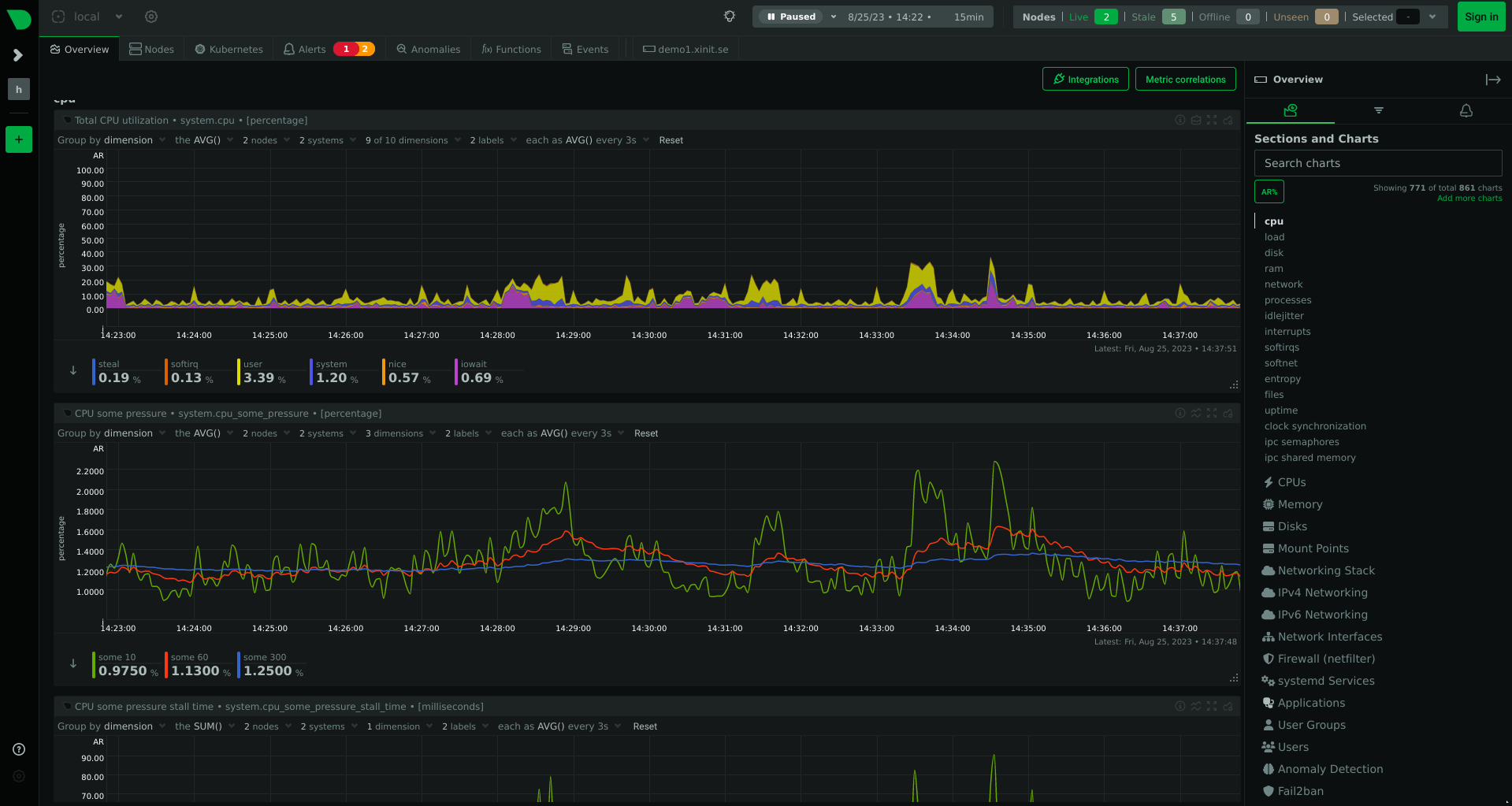The height and width of the screenshot is (806, 1512).
Task: Open the alerts bell tab in right panel
Action: pos(1466,110)
